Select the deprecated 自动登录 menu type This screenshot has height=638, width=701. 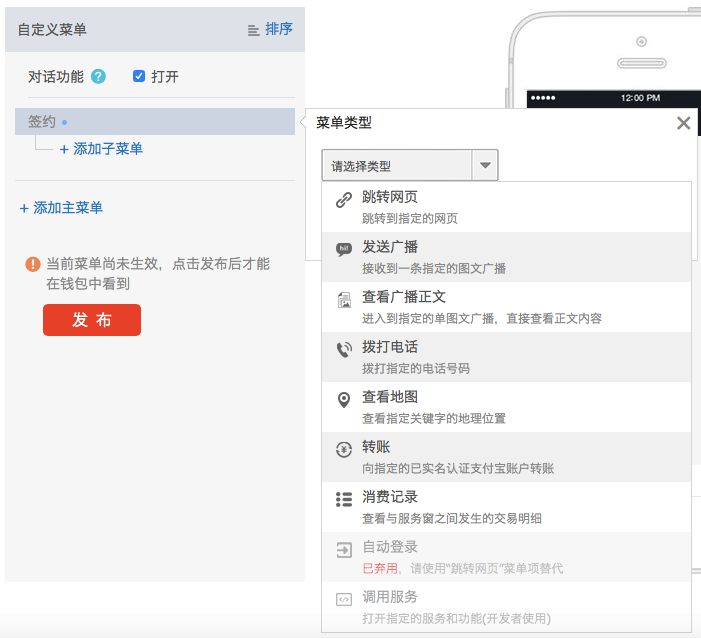pos(506,558)
